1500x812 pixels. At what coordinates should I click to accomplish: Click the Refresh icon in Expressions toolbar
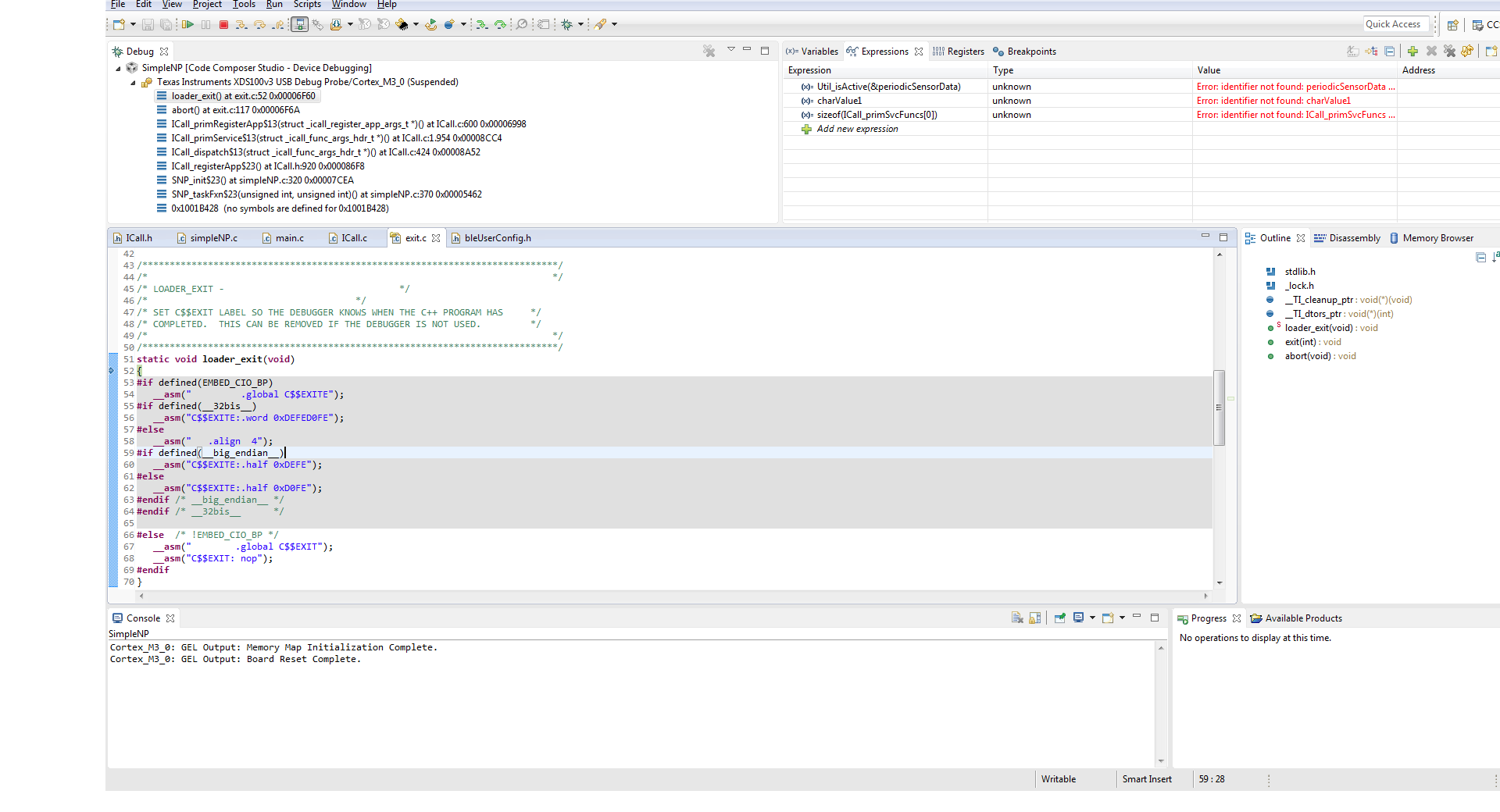click(x=1467, y=52)
